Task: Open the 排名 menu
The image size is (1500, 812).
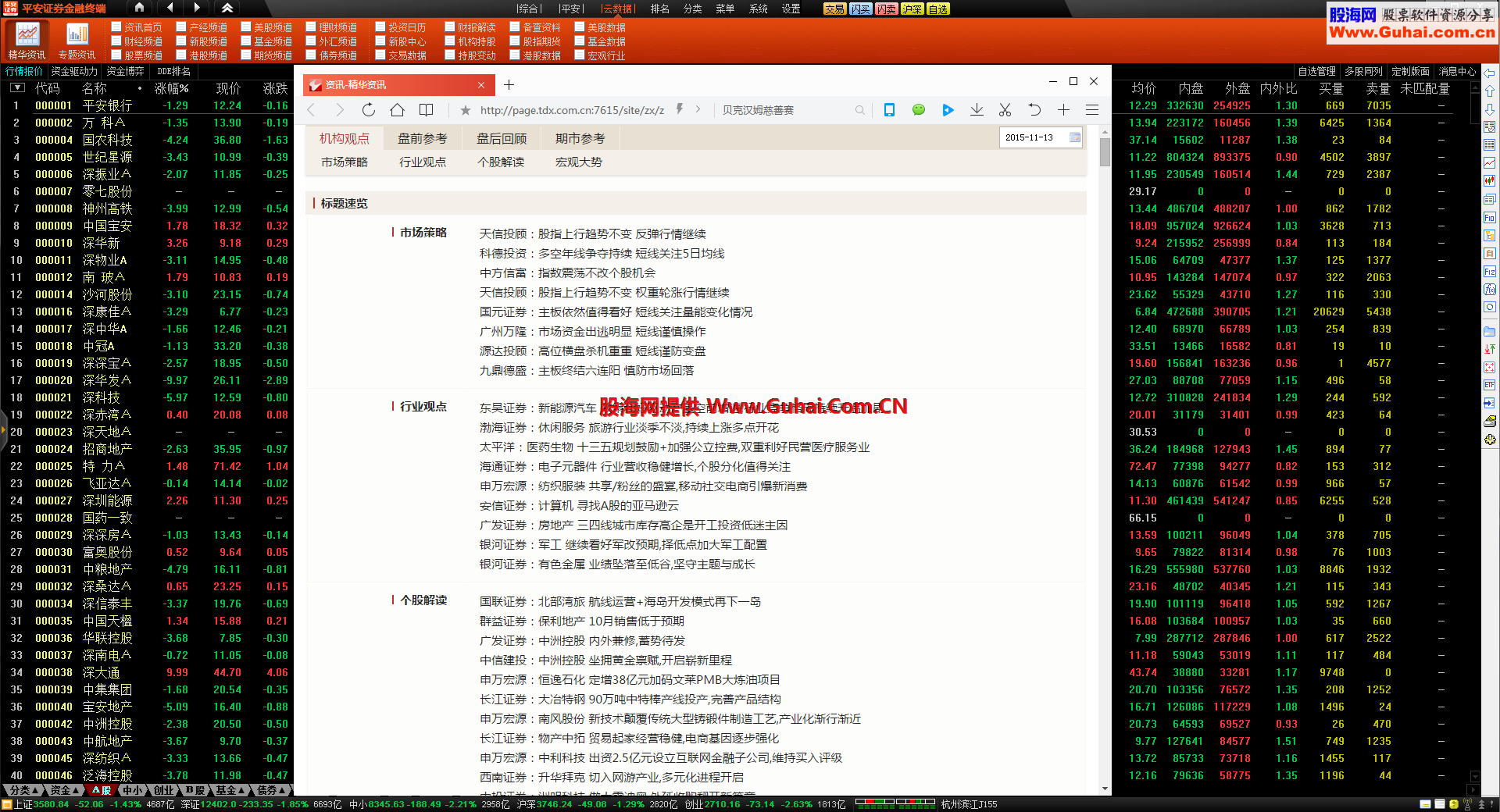Action: pyautogui.click(x=660, y=9)
